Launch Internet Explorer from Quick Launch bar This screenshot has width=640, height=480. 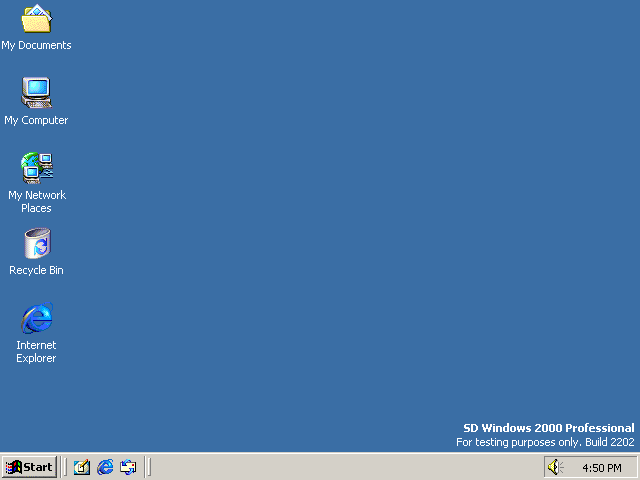coord(105,467)
